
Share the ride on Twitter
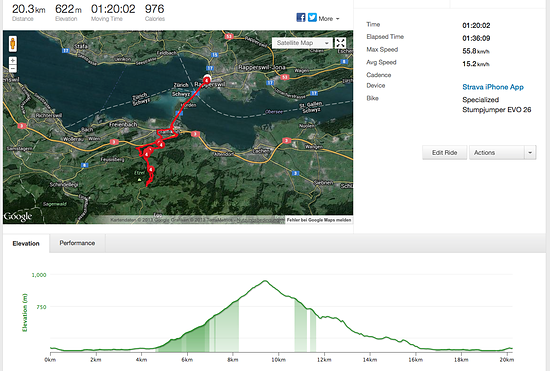tap(312, 18)
